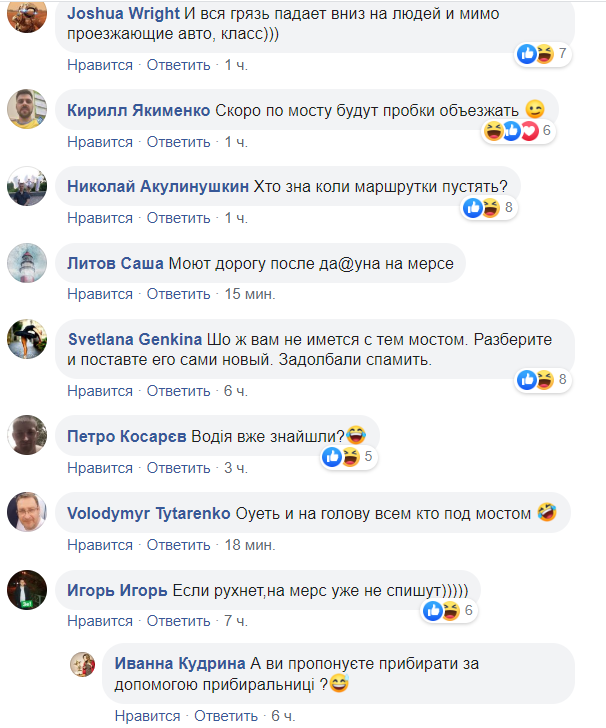
Task: Show reactions on Петро Косарєв's comment
Action: pos(348,457)
